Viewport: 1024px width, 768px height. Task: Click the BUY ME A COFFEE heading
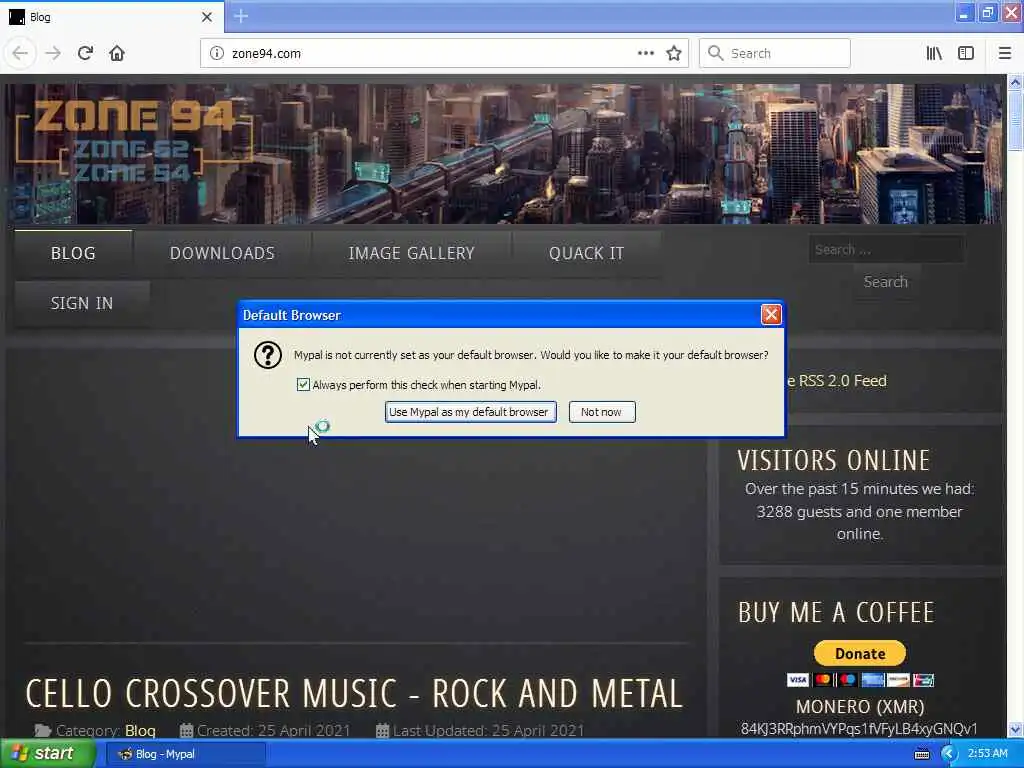[x=837, y=613]
